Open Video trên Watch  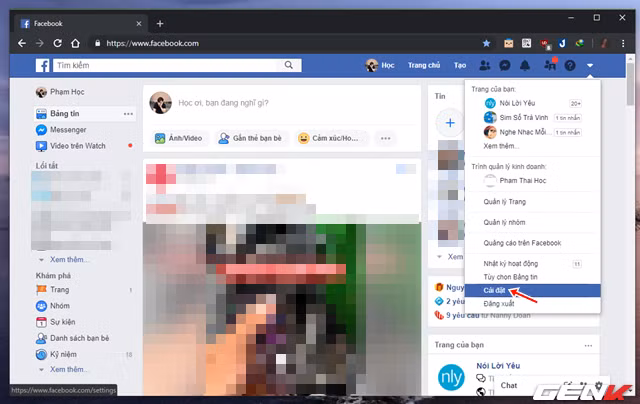[71, 146]
